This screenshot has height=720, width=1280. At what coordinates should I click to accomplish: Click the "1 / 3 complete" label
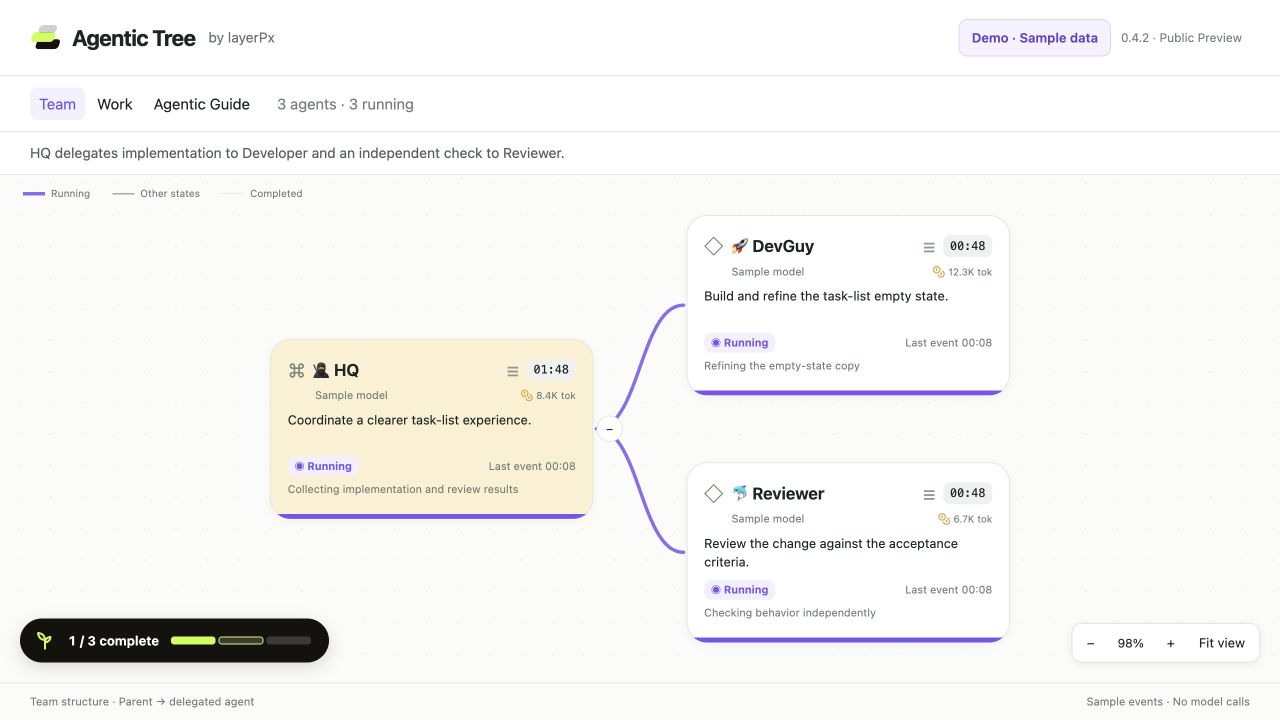114,641
